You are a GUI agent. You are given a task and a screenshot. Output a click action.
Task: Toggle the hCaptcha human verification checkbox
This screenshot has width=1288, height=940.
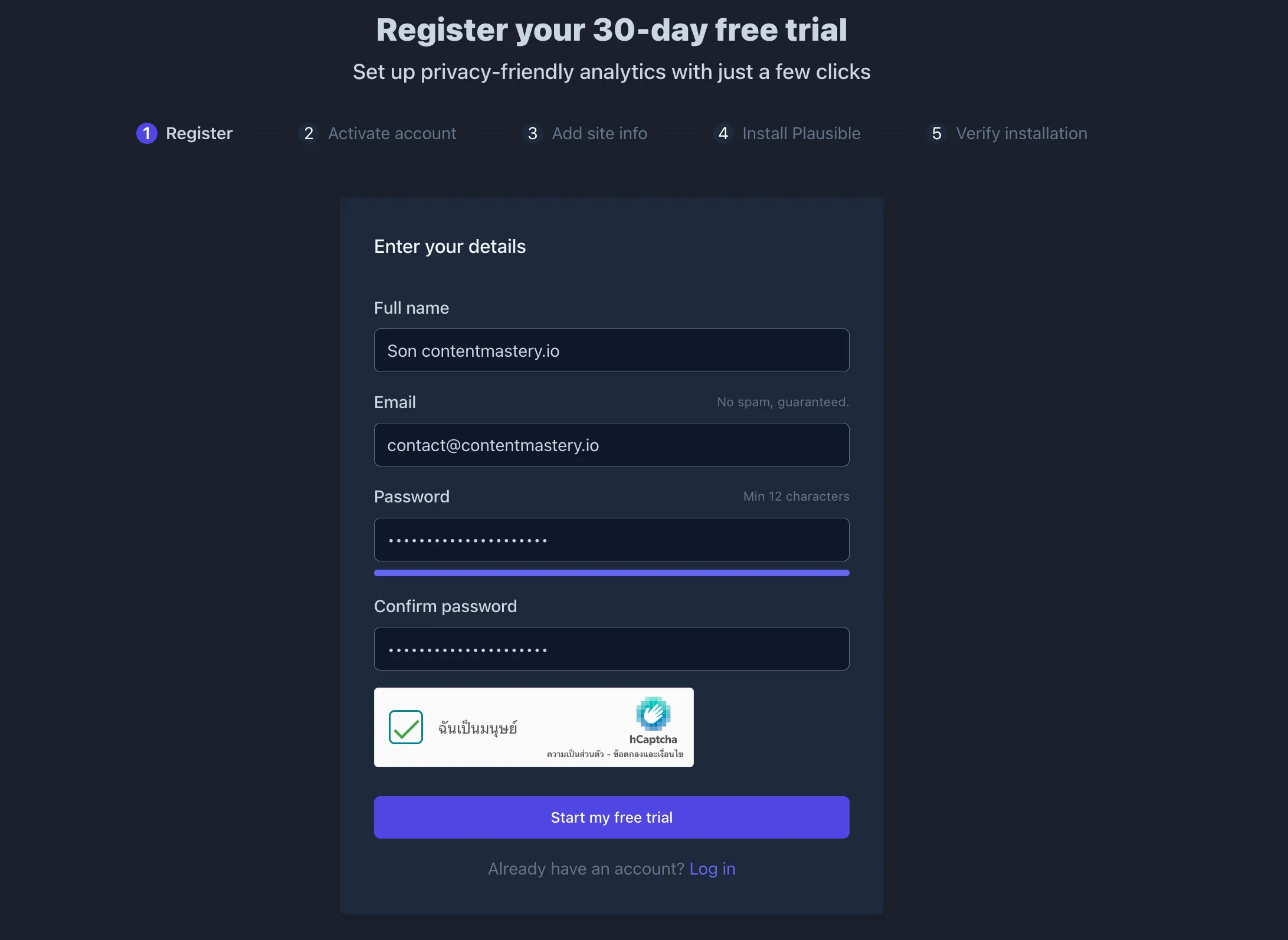click(x=406, y=727)
